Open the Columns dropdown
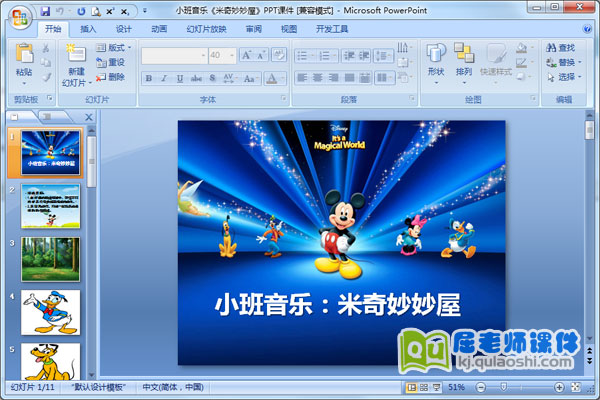The height and width of the screenshot is (400, 600). tap(384, 78)
